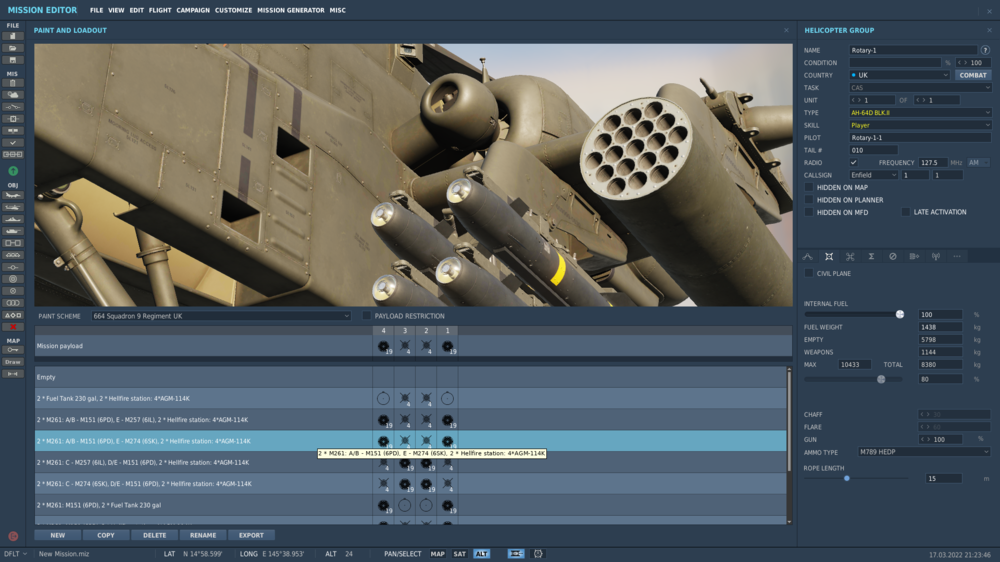Open the sigma summary tab icon
The height and width of the screenshot is (562, 1000).
coord(871,256)
